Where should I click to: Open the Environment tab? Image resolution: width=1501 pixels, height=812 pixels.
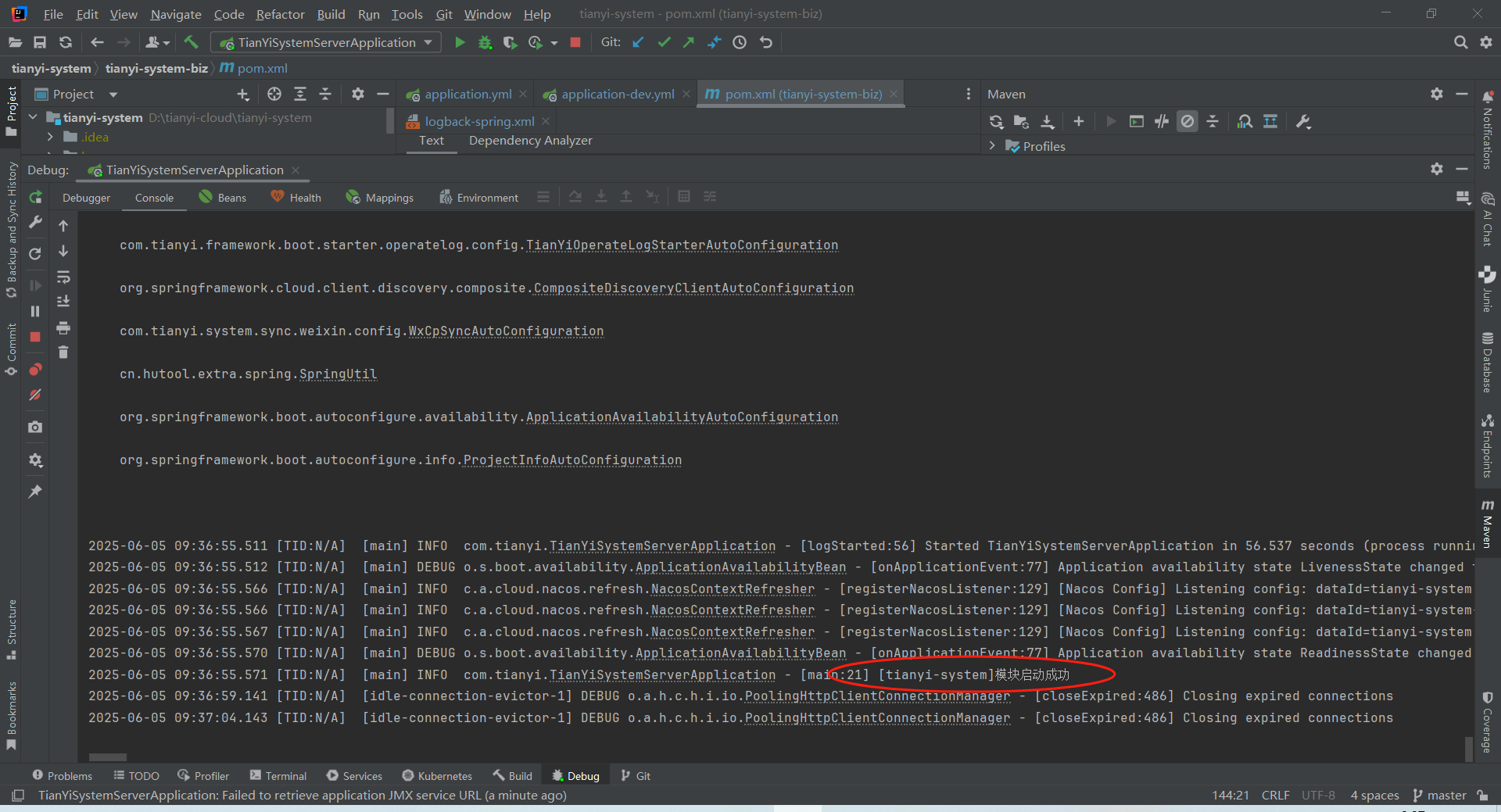tap(478, 198)
